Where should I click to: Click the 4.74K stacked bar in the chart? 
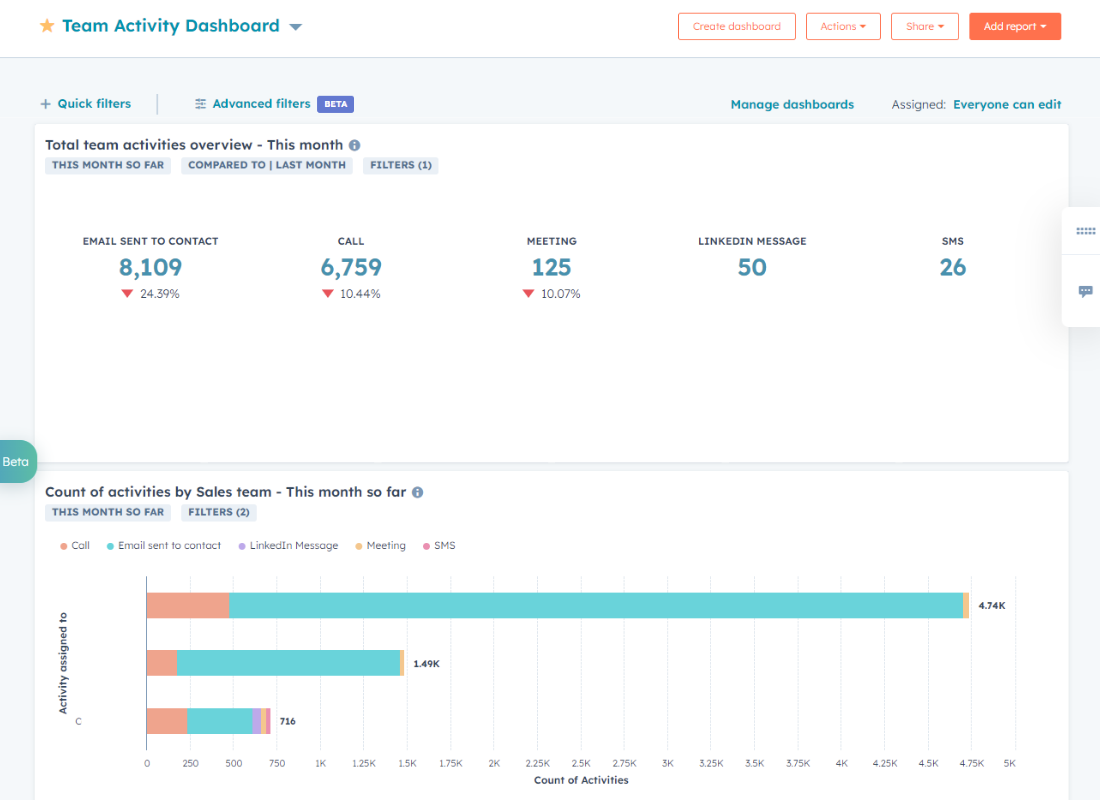(550, 604)
